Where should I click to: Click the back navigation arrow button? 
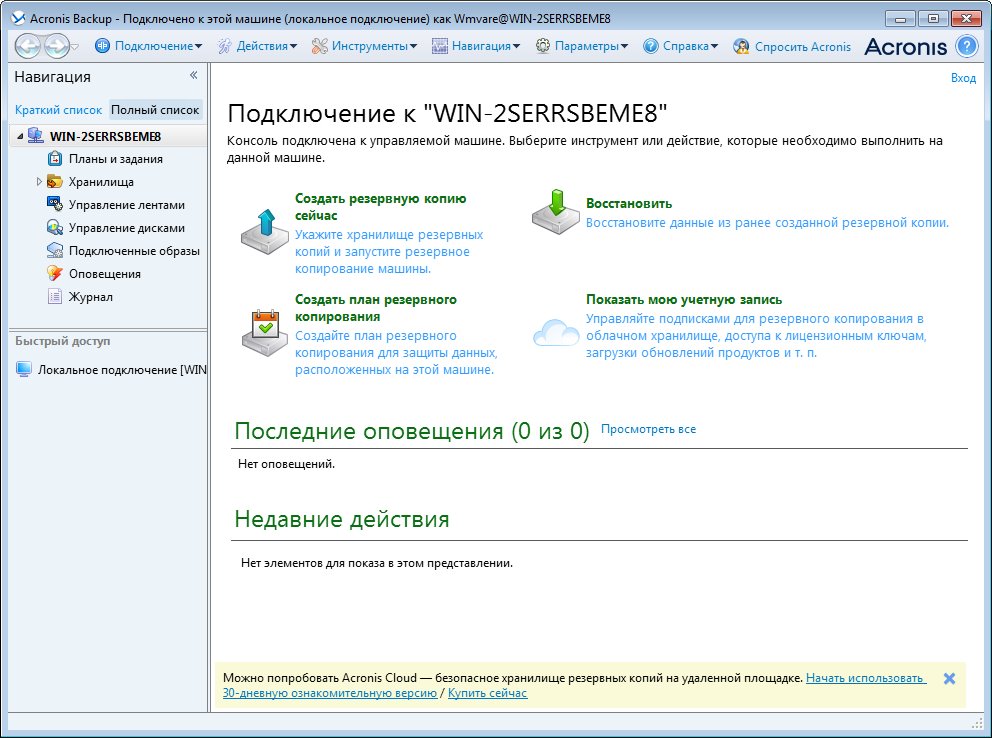pyautogui.click(x=28, y=46)
